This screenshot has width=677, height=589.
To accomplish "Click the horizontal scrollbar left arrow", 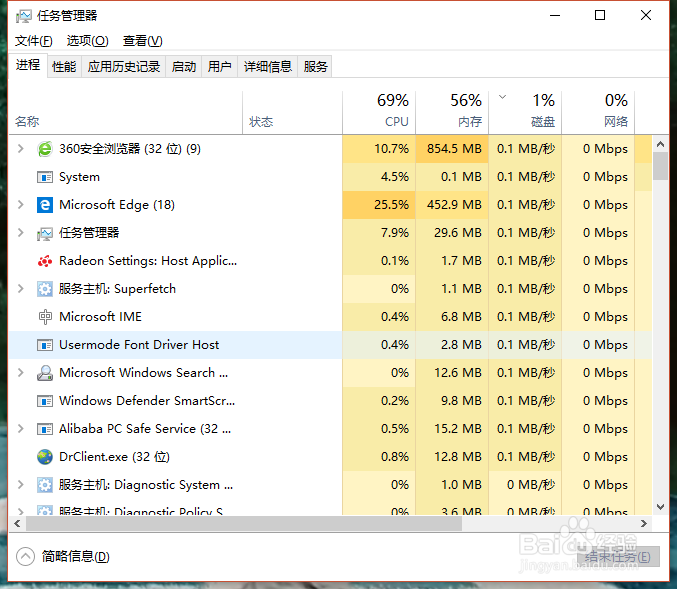I will (17, 524).
